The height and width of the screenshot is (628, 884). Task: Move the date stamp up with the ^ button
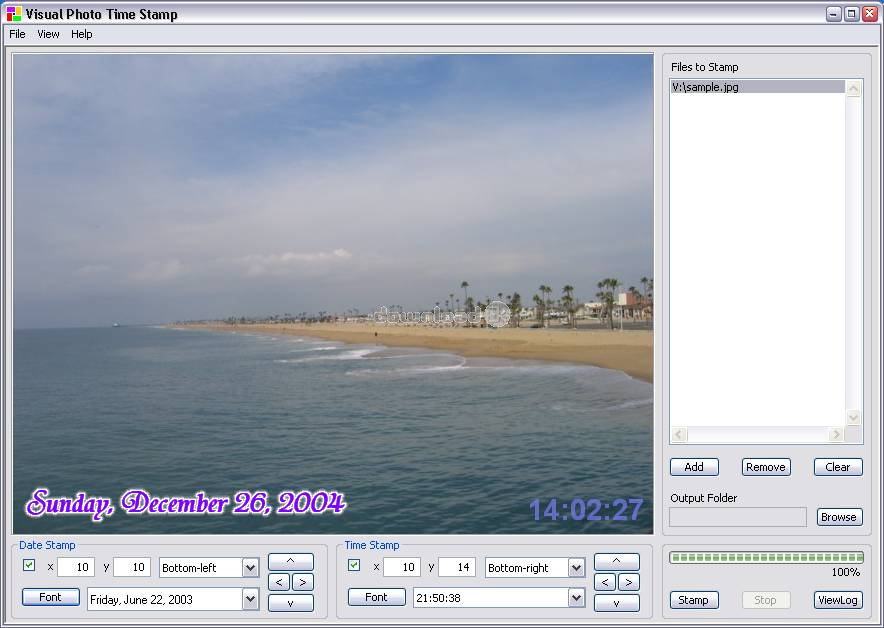pyautogui.click(x=291, y=561)
